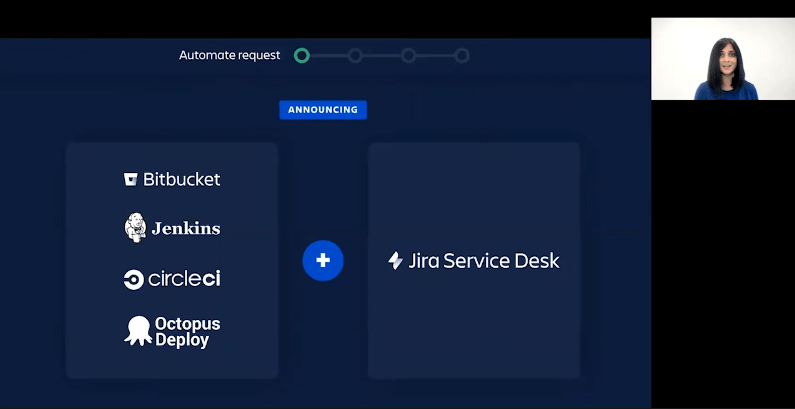Go to the fourth step circle
795x409 pixels.
(x=461, y=56)
